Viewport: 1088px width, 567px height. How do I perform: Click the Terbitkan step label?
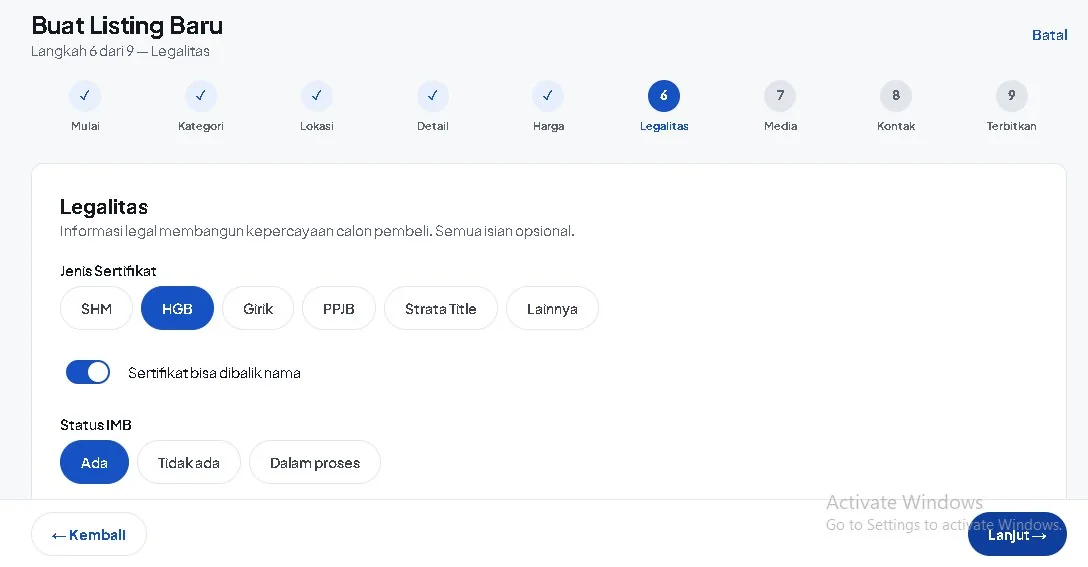[1012, 126]
